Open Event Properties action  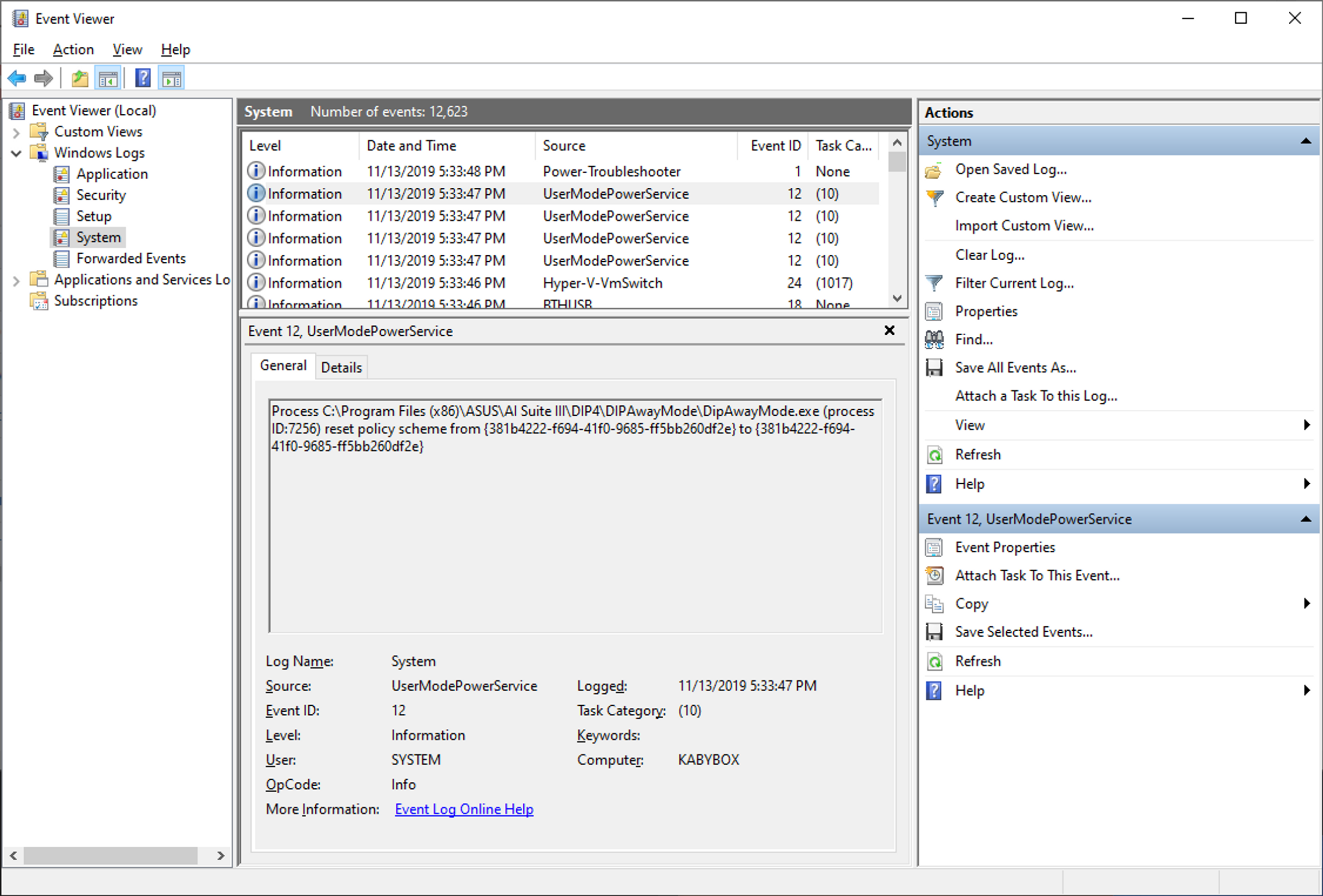tap(1005, 547)
